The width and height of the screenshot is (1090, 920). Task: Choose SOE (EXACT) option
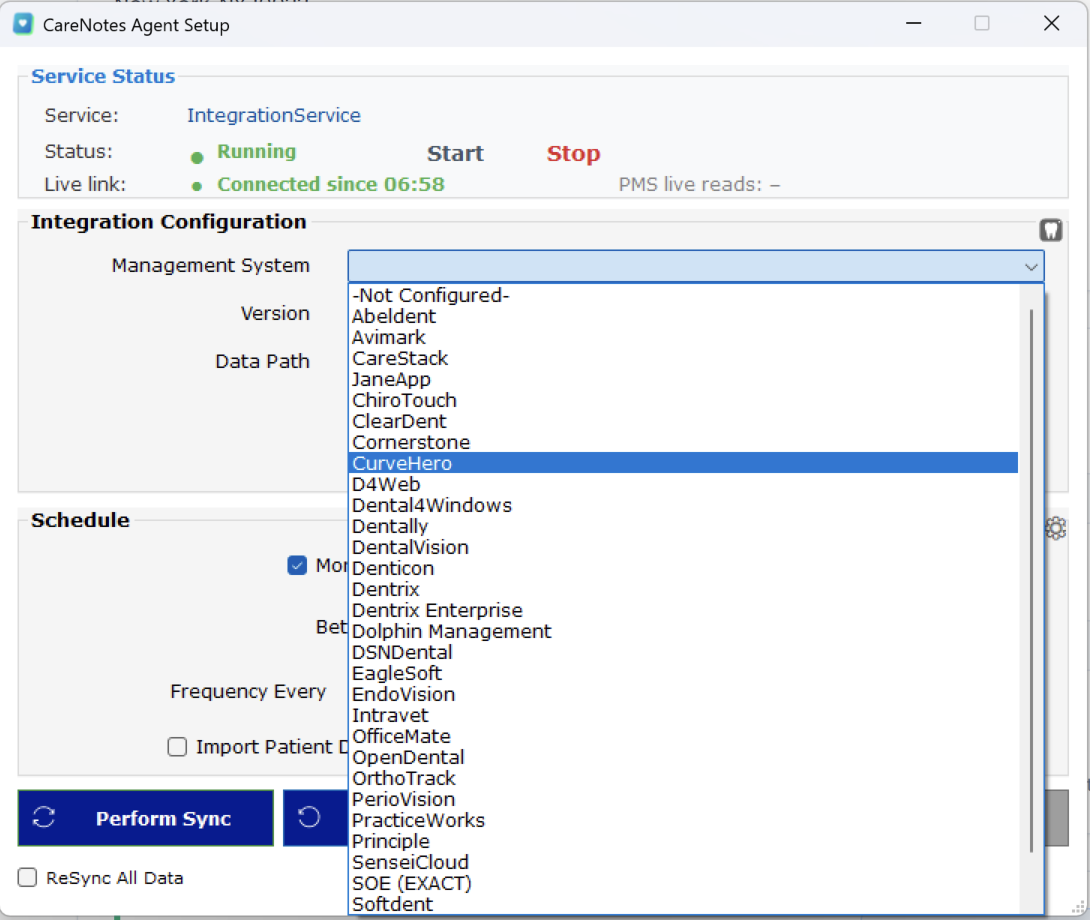tap(683, 883)
